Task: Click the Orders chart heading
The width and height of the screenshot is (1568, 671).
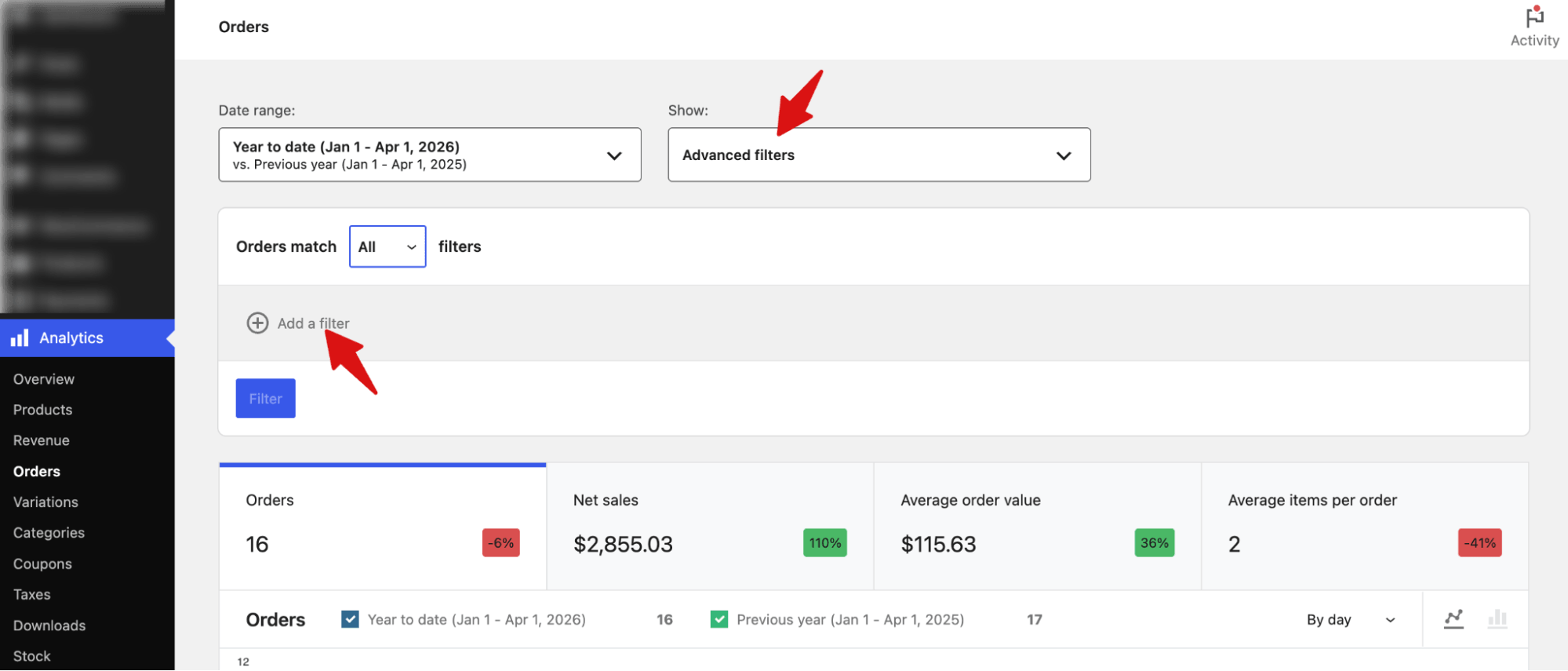Action: pyautogui.click(x=275, y=620)
